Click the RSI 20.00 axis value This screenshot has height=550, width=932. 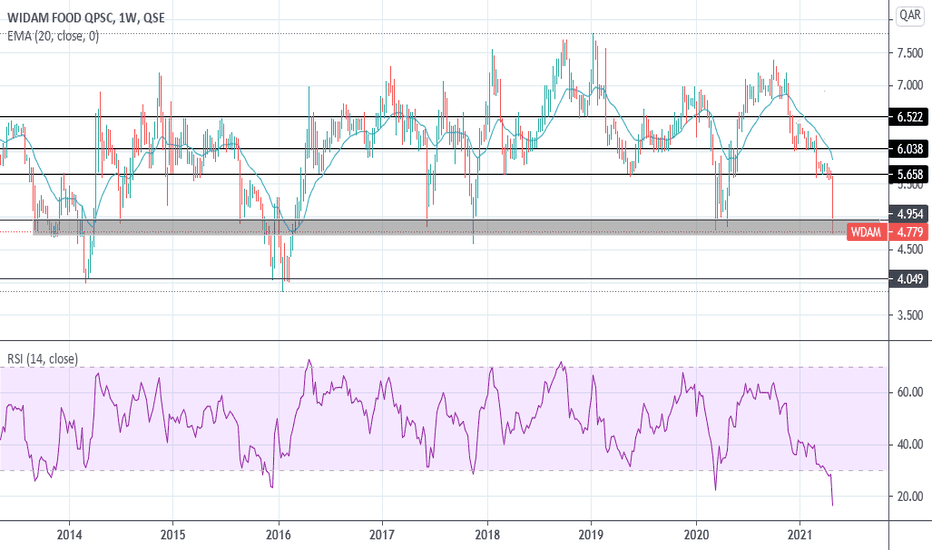click(909, 496)
